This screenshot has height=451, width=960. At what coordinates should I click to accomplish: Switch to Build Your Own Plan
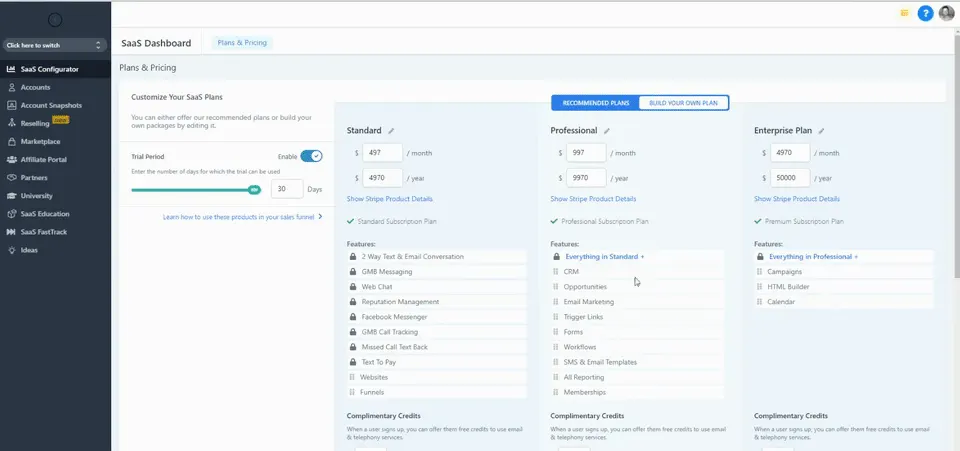[x=683, y=103]
